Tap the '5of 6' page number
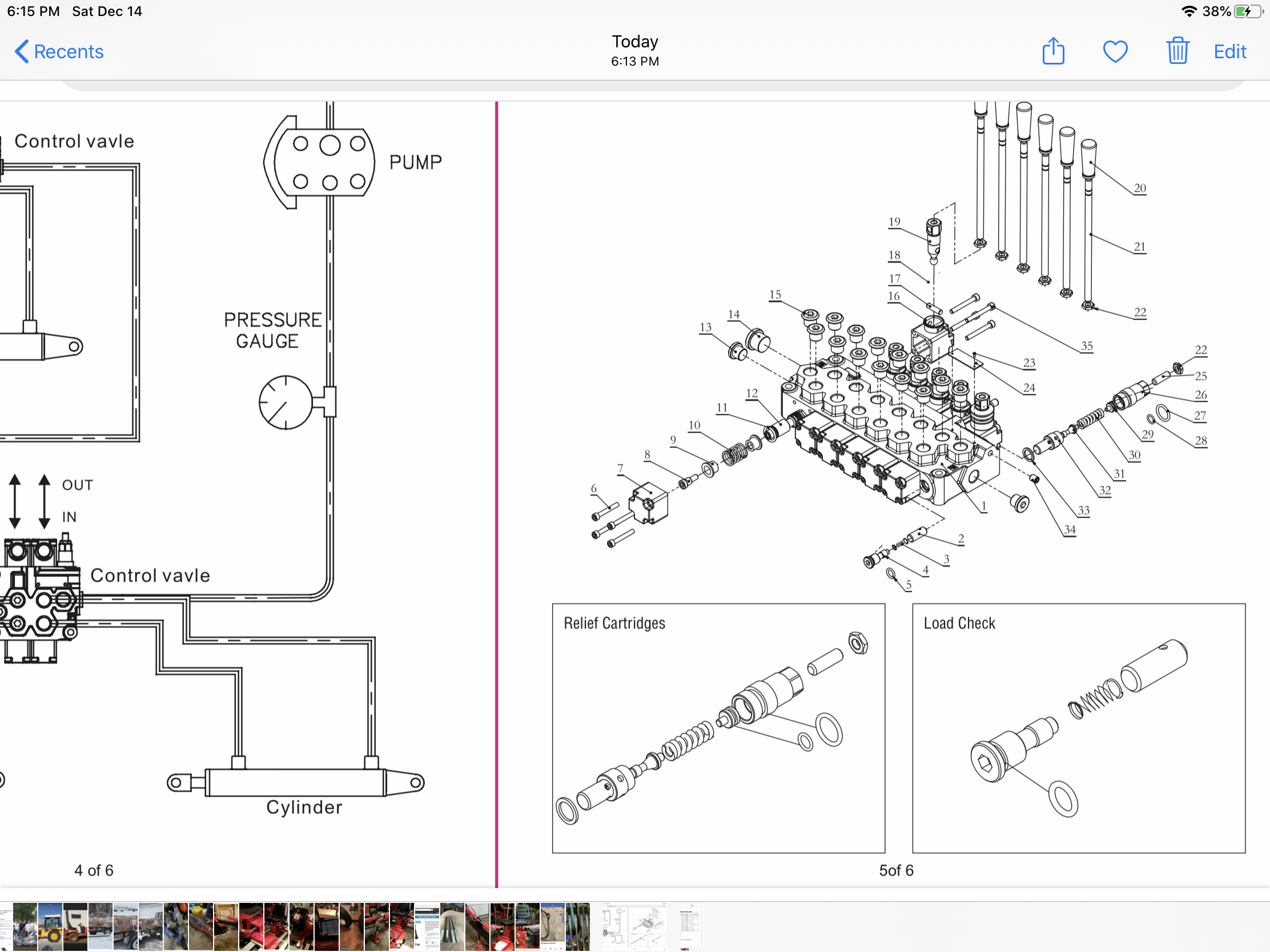Viewport: 1270px width, 952px height. pyautogui.click(x=896, y=870)
